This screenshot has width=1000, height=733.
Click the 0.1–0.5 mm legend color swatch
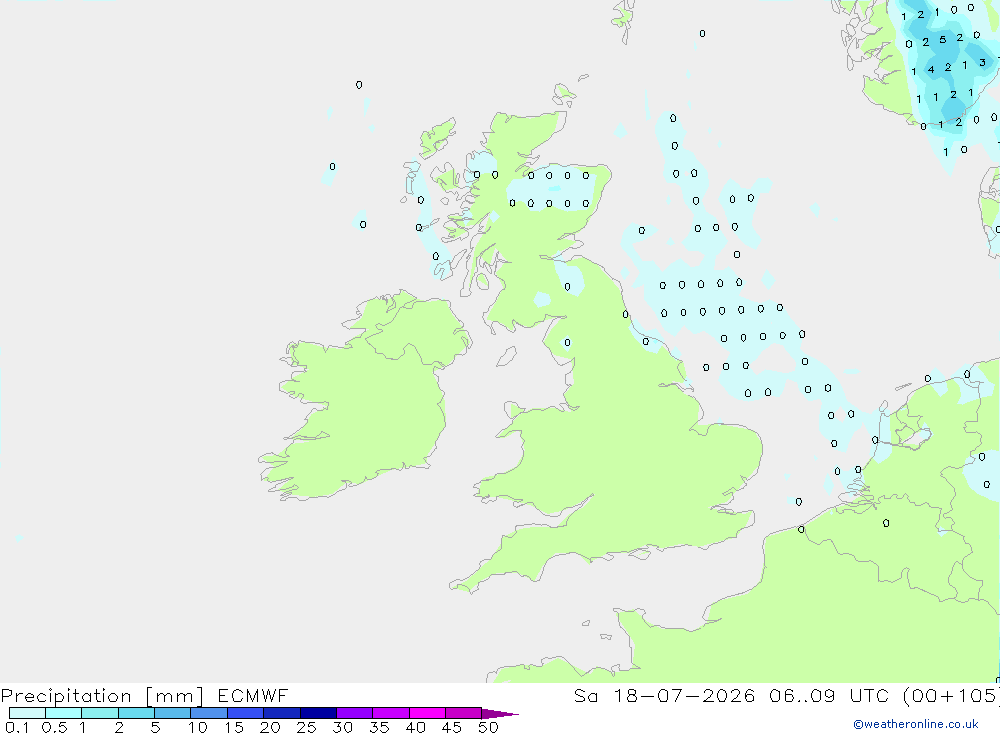coord(27,713)
